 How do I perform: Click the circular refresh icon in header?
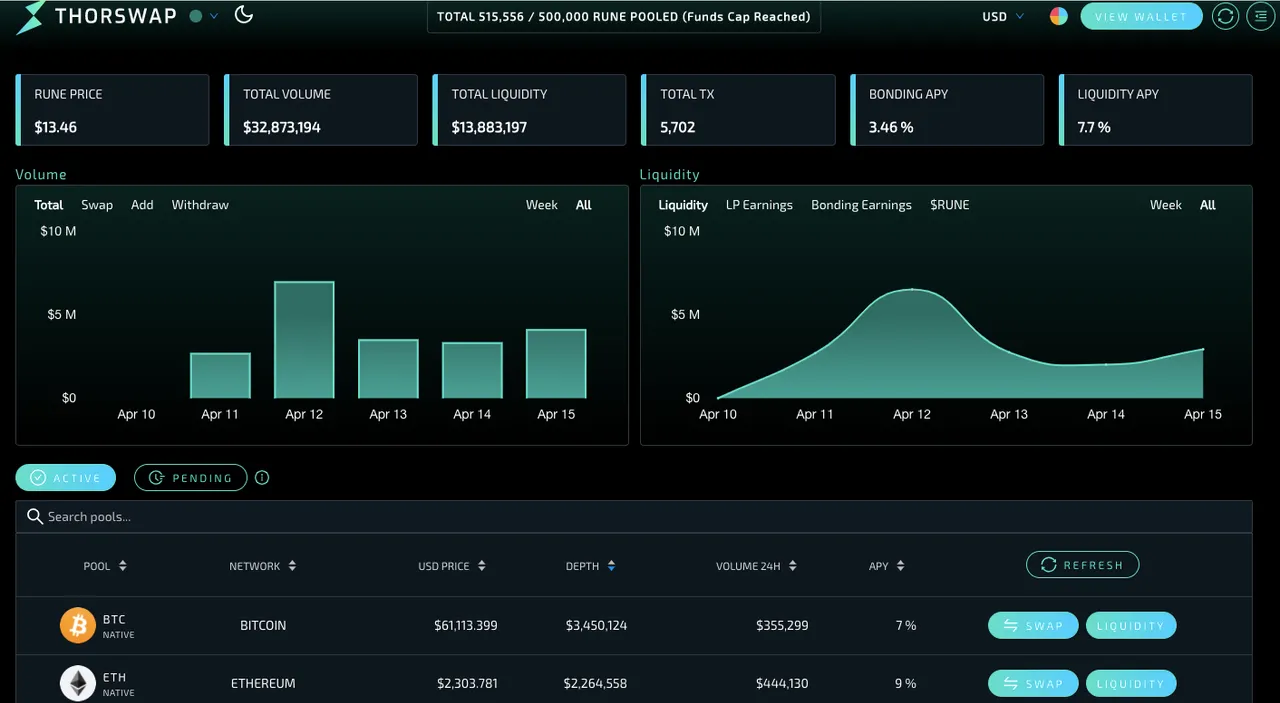pos(1225,16)
